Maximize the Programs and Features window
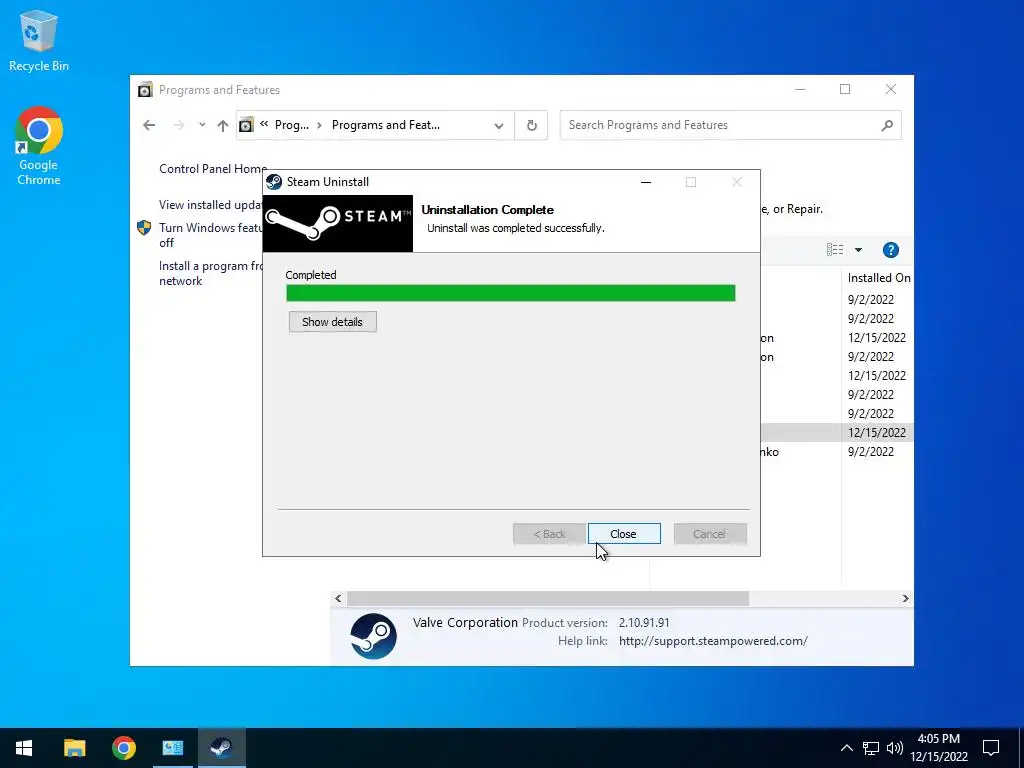Screen dimensions: 1024x768 click(845, 89)
